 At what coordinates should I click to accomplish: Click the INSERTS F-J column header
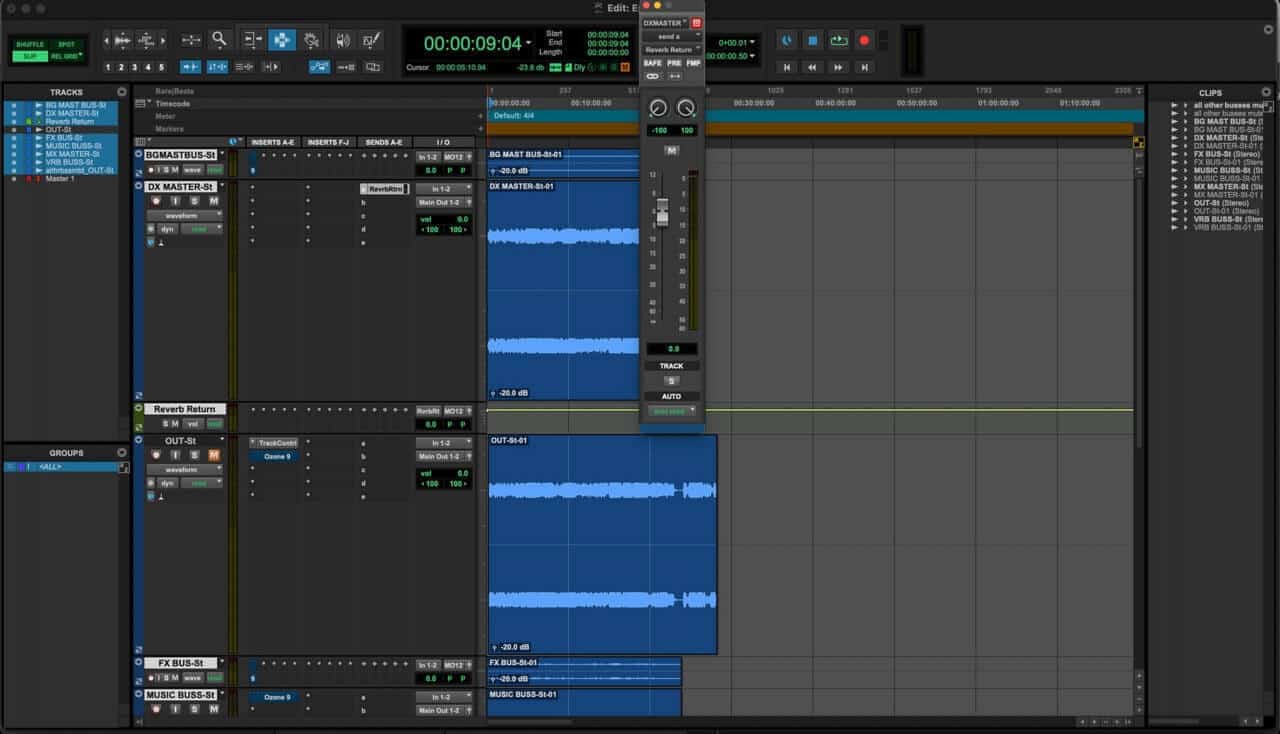[x=329, y=142]
